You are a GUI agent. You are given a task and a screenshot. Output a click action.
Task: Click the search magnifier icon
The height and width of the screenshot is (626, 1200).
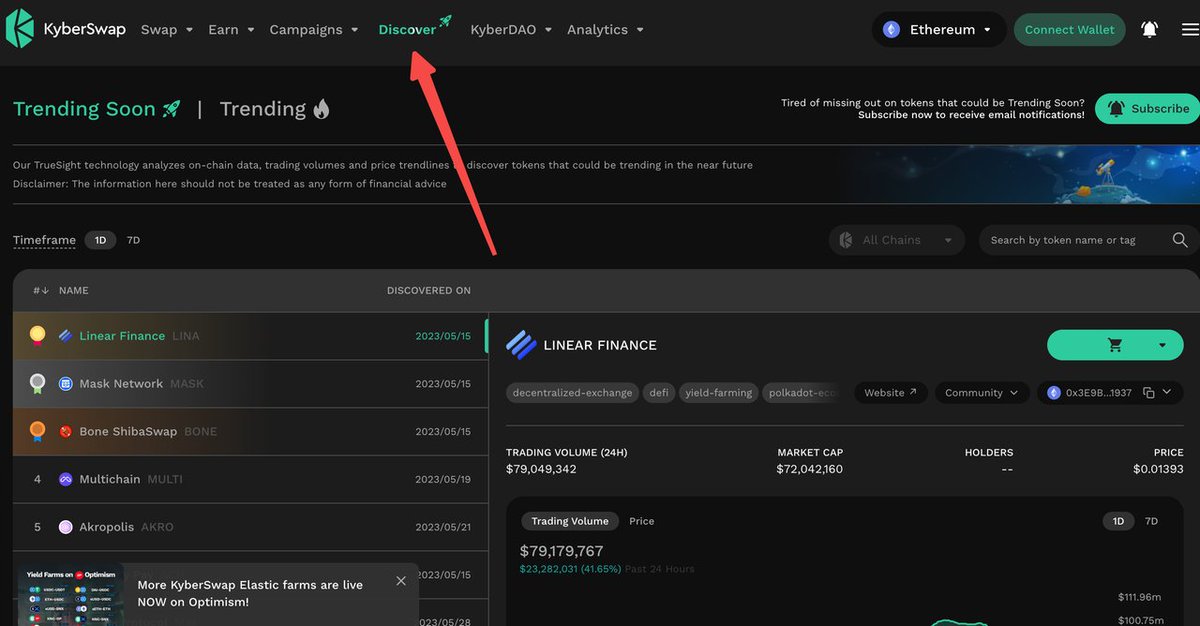[1180, 240]
